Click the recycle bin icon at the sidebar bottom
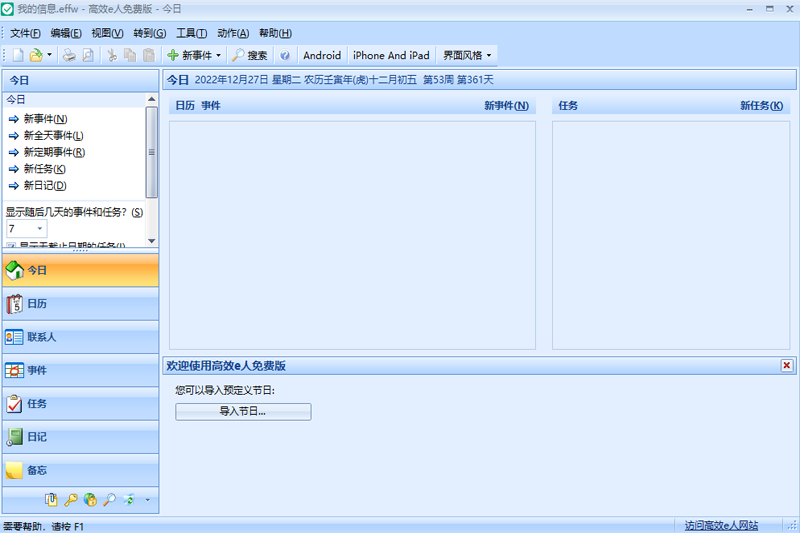 tap(129, 500)
